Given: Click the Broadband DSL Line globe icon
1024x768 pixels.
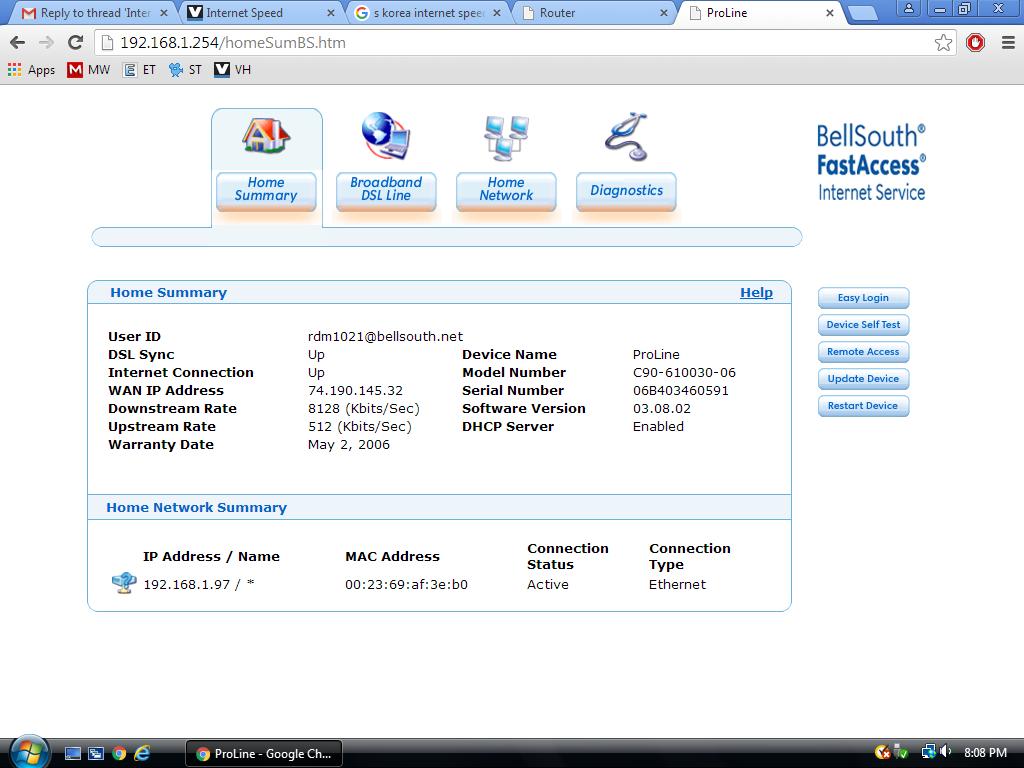Looking at the screenshot, I should coord(386,136).
